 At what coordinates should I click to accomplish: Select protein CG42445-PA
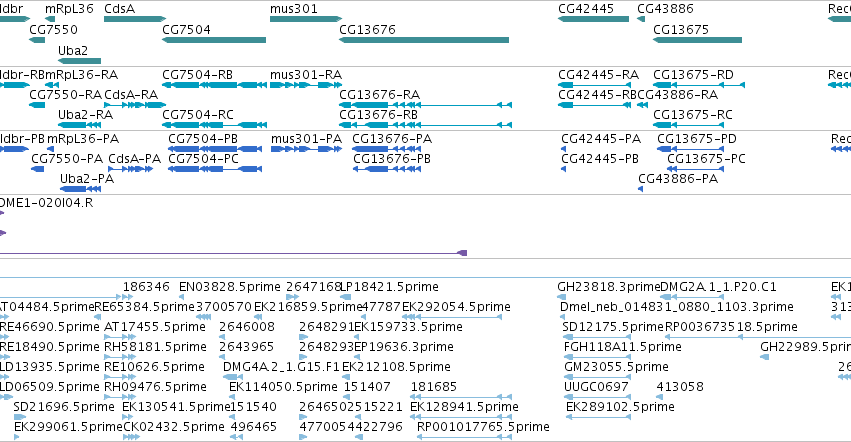coord(601,139)
